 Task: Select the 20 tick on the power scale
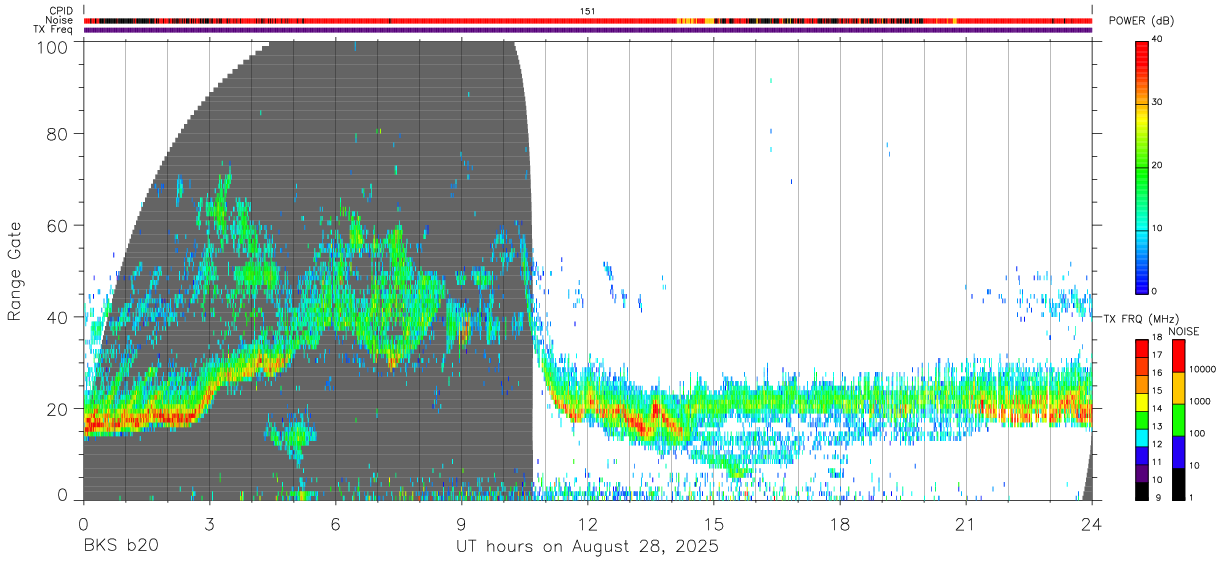[x=1158, y=166]
